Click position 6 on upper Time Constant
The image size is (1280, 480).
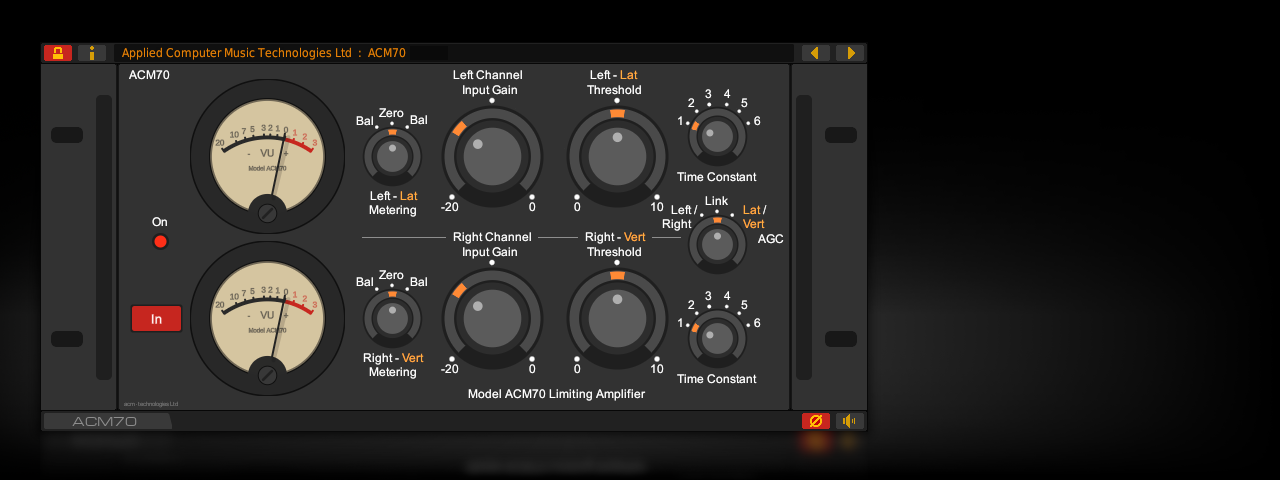[757, 121]
